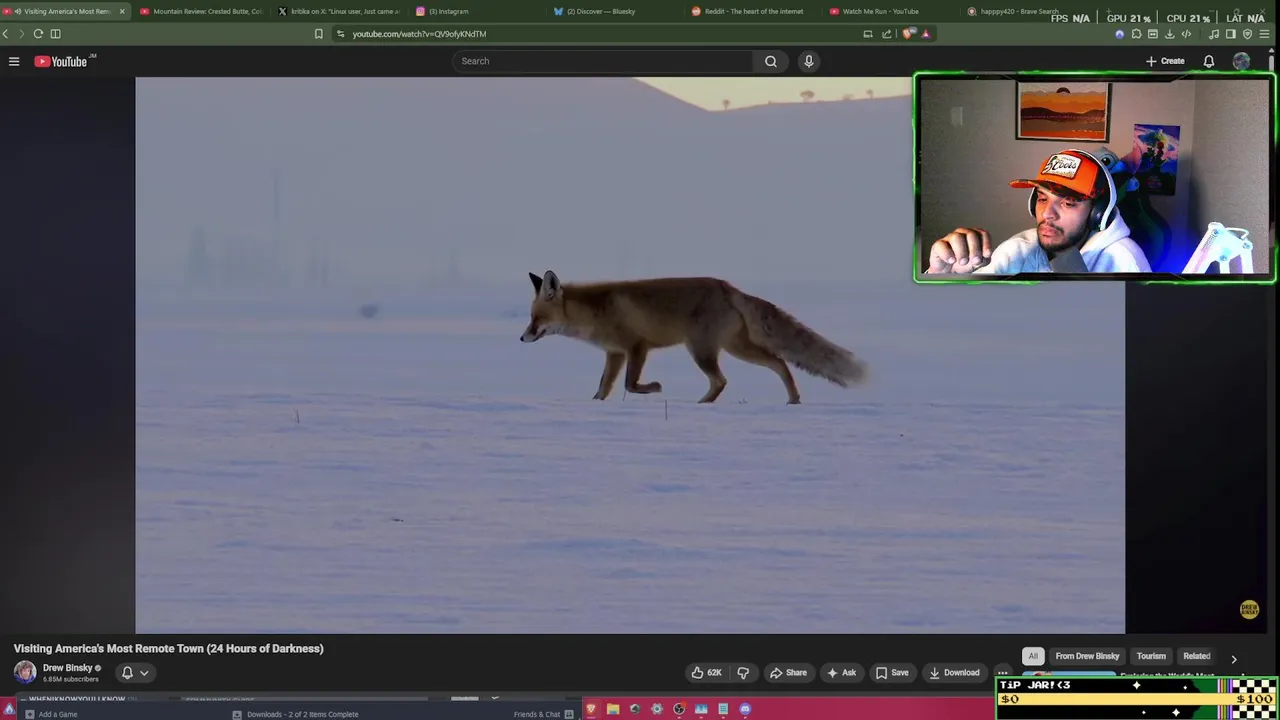Image resolution: width=1280 pixels, height=720 pixels.
Task: Click the YouTube search magnifier button
Action: 771,61
